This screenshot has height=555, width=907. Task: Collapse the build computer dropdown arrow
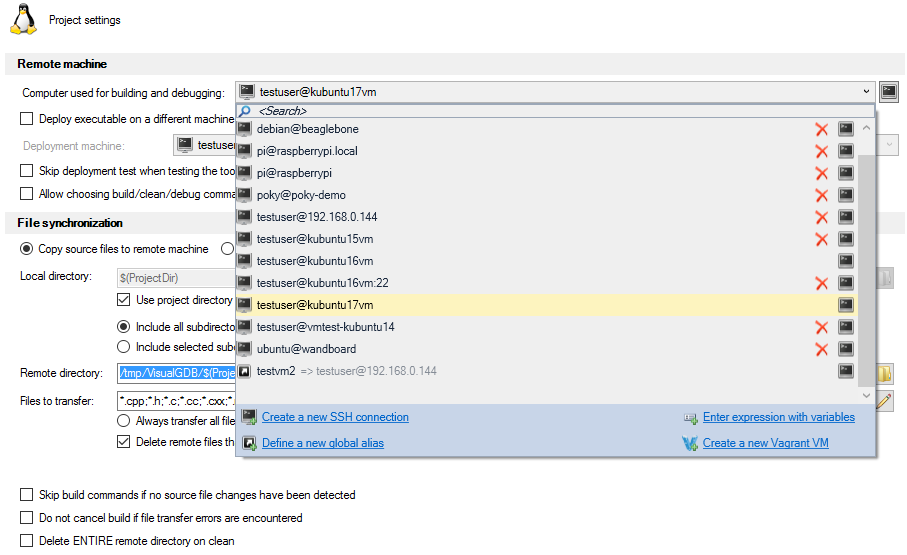click(x=866, y=91)
